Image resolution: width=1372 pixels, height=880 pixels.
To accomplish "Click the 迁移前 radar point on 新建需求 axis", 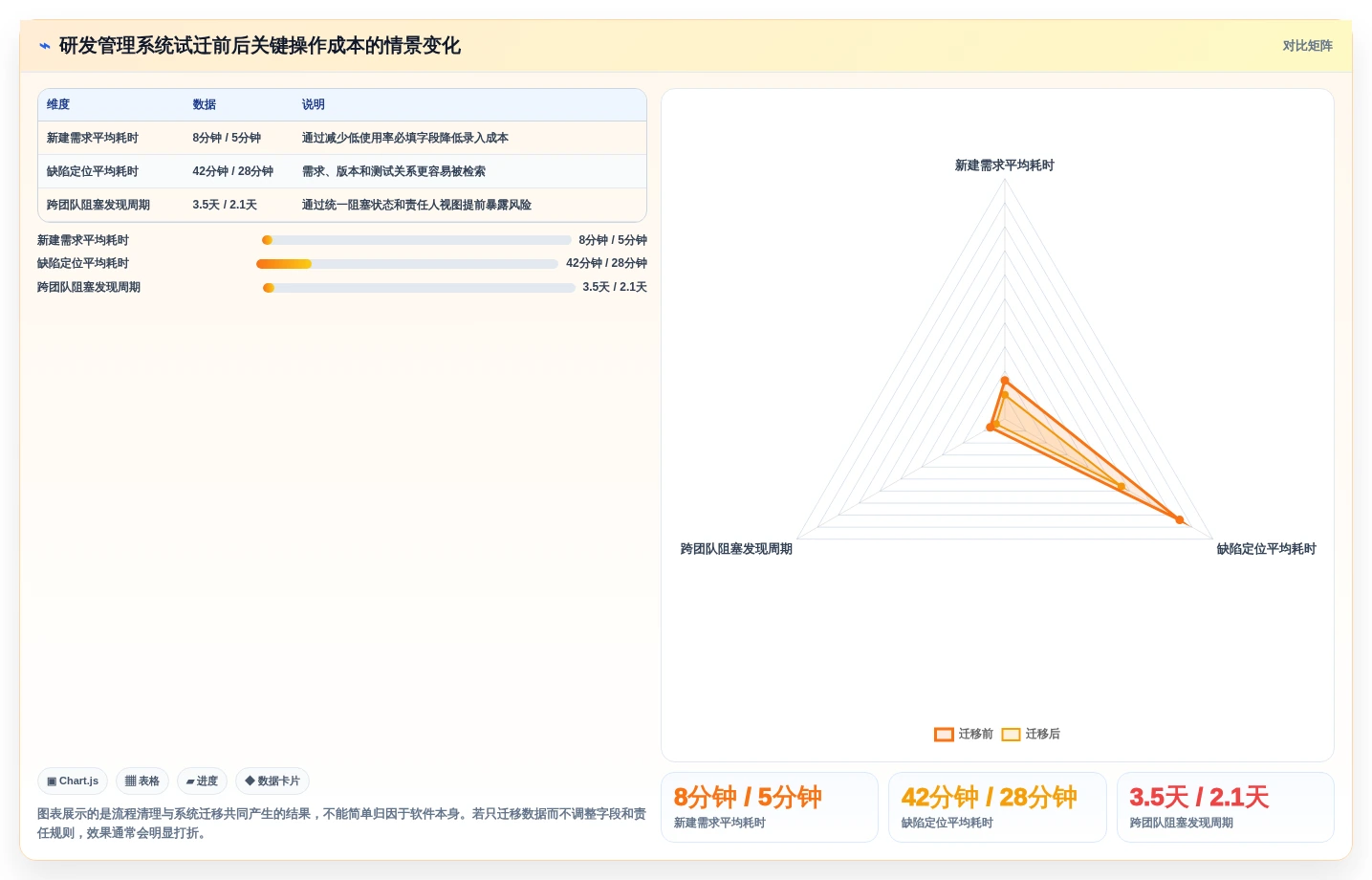I will pos(1005,381).
